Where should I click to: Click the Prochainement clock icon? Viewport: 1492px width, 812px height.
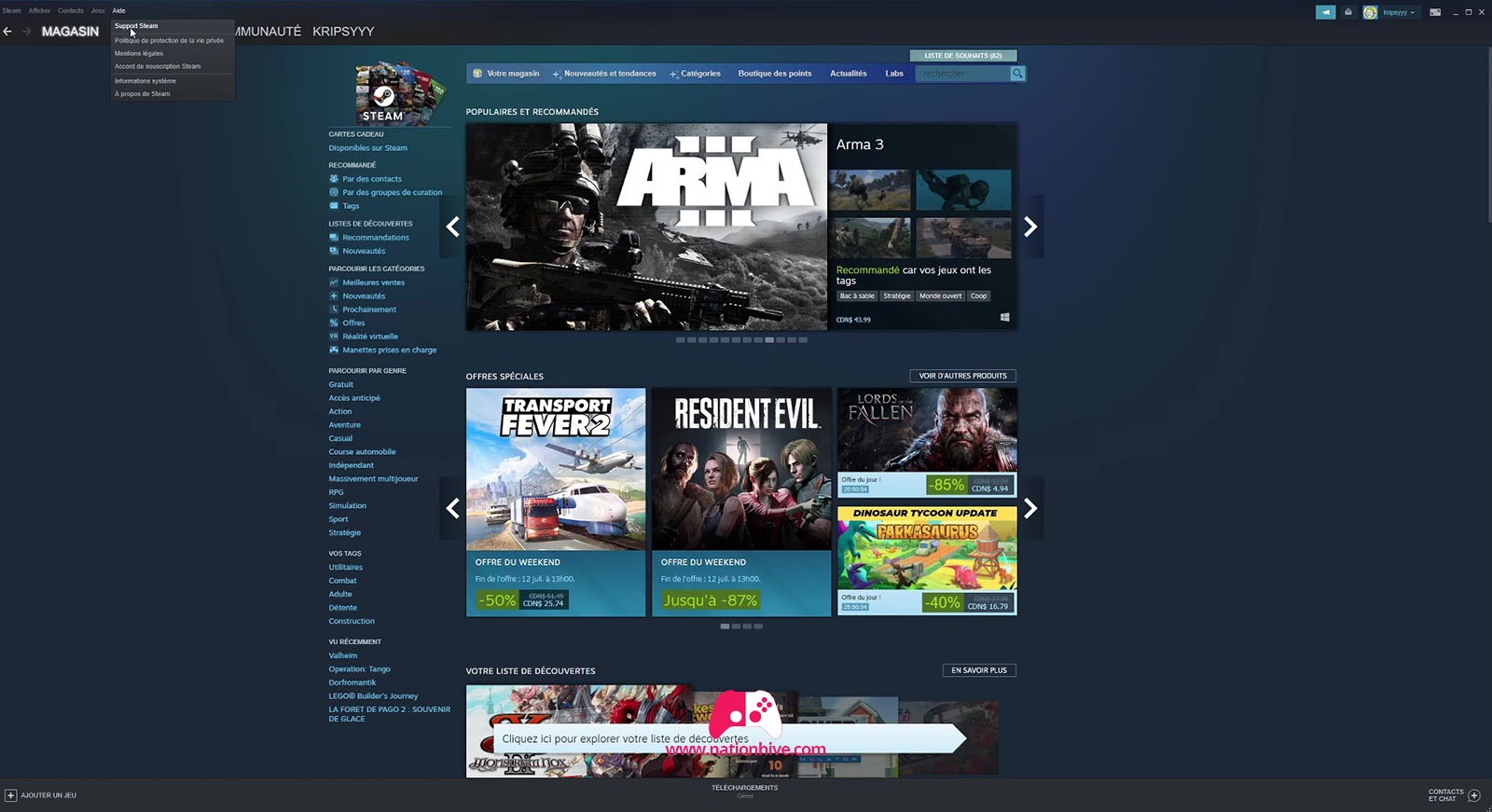[334, 310]
